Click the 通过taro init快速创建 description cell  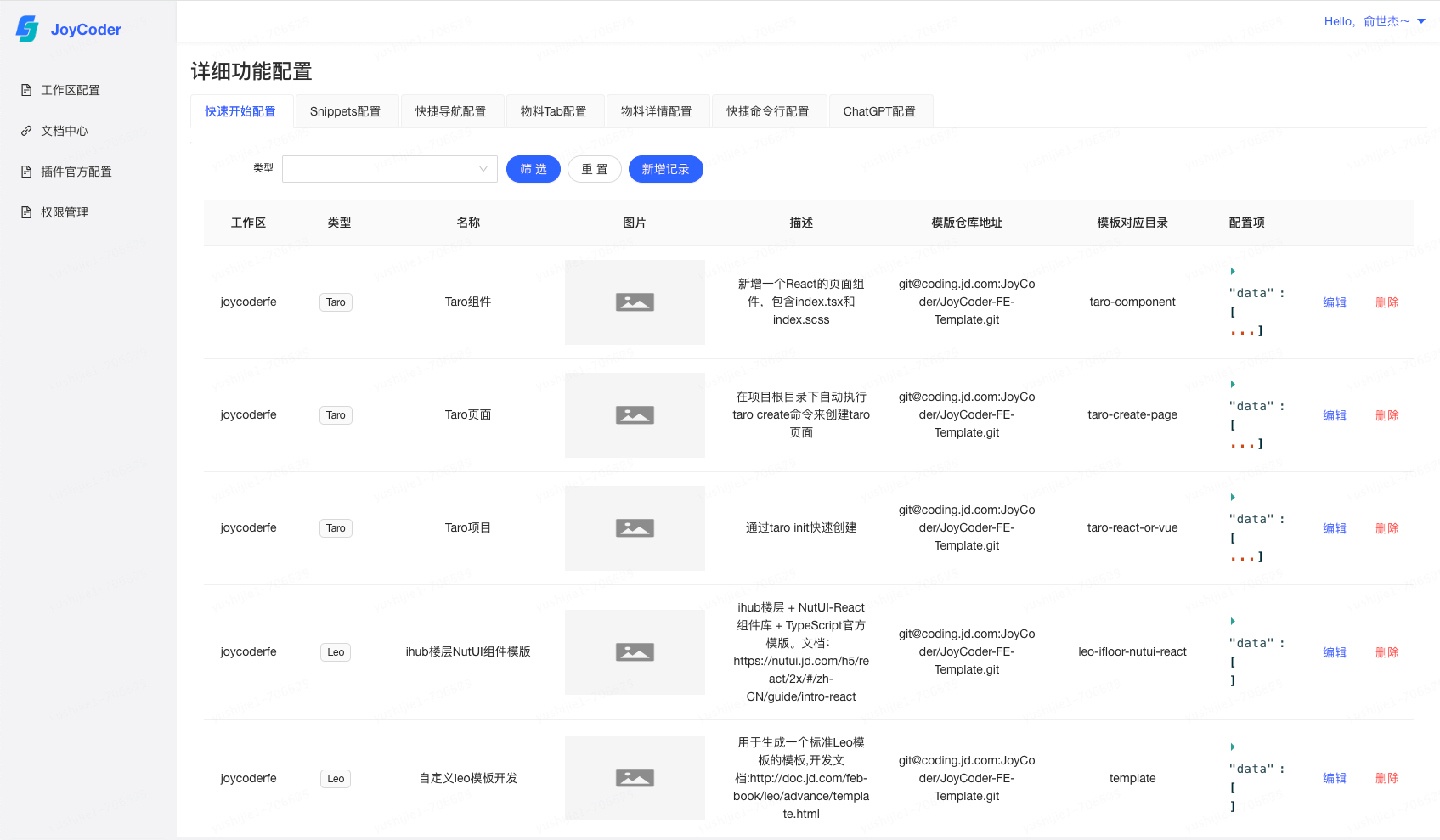(801, 528)
